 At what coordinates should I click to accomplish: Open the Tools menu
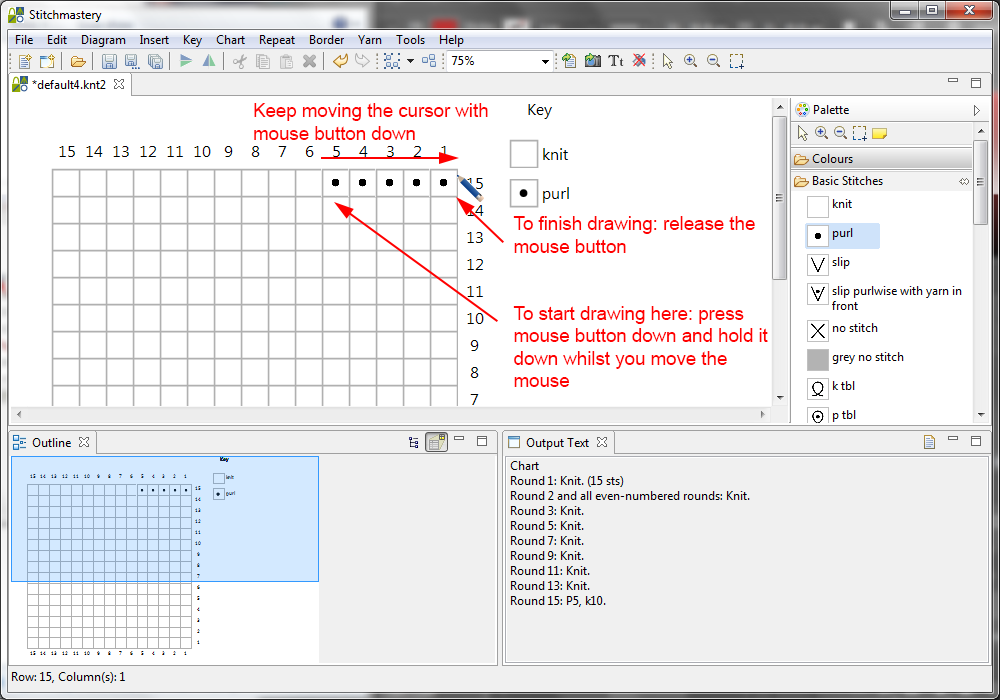click(410, 40)
